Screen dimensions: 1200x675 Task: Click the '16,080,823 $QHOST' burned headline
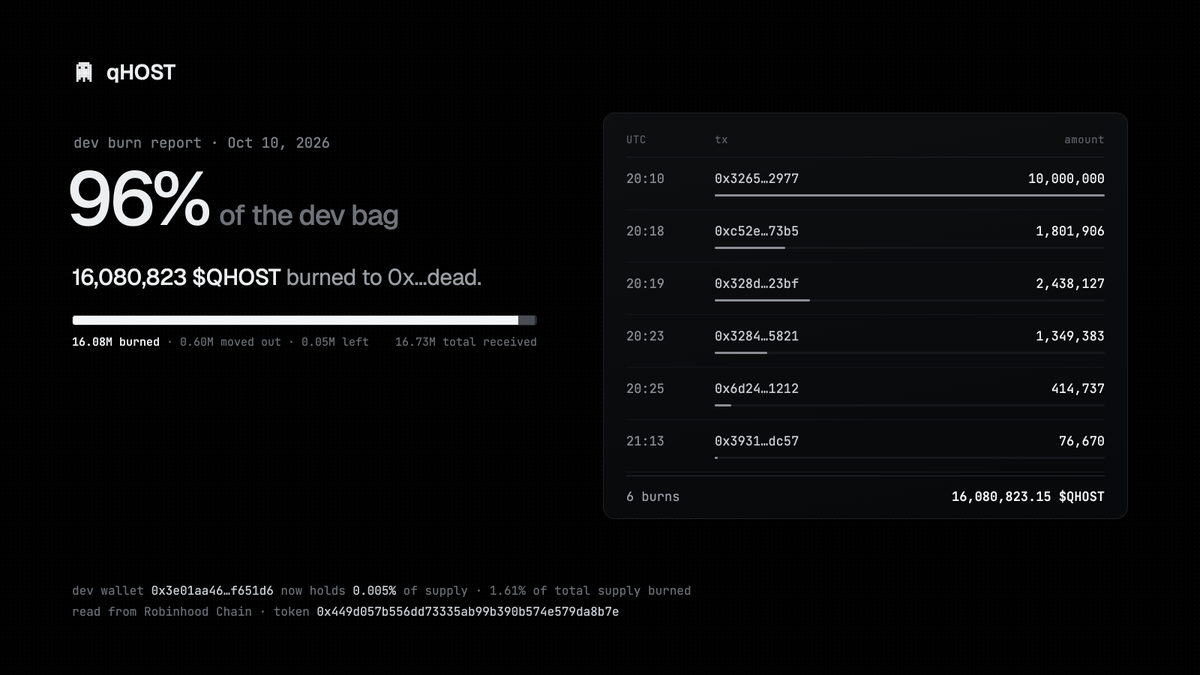[176, 278]
